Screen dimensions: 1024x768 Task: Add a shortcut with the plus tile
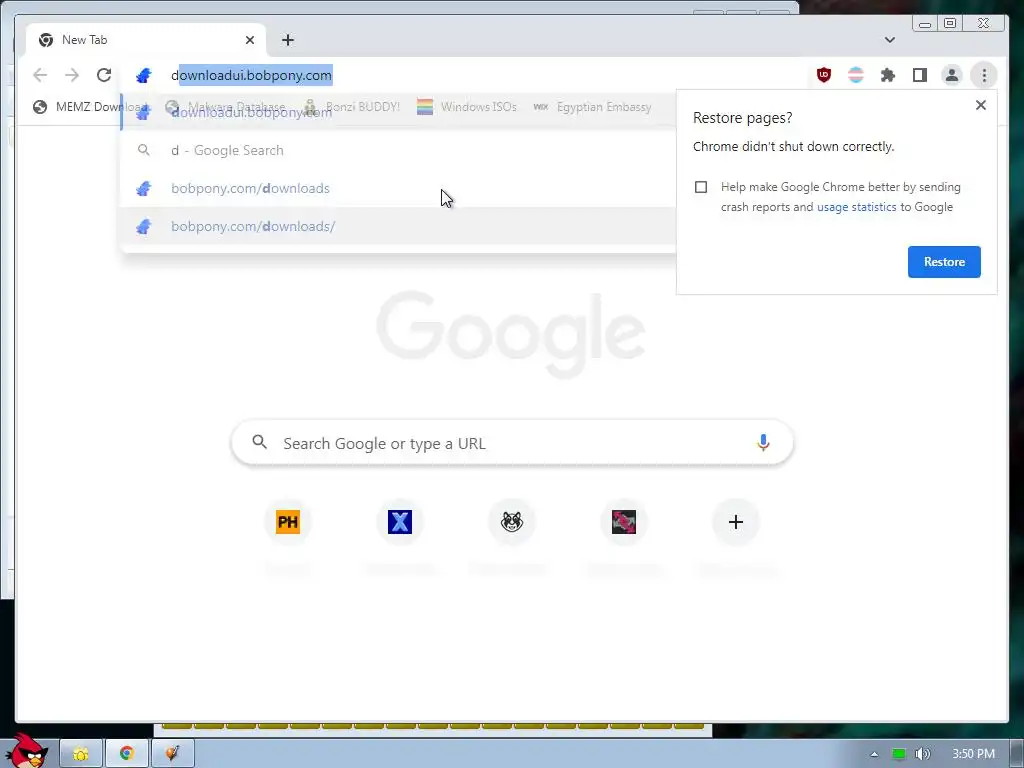[735, 522]
